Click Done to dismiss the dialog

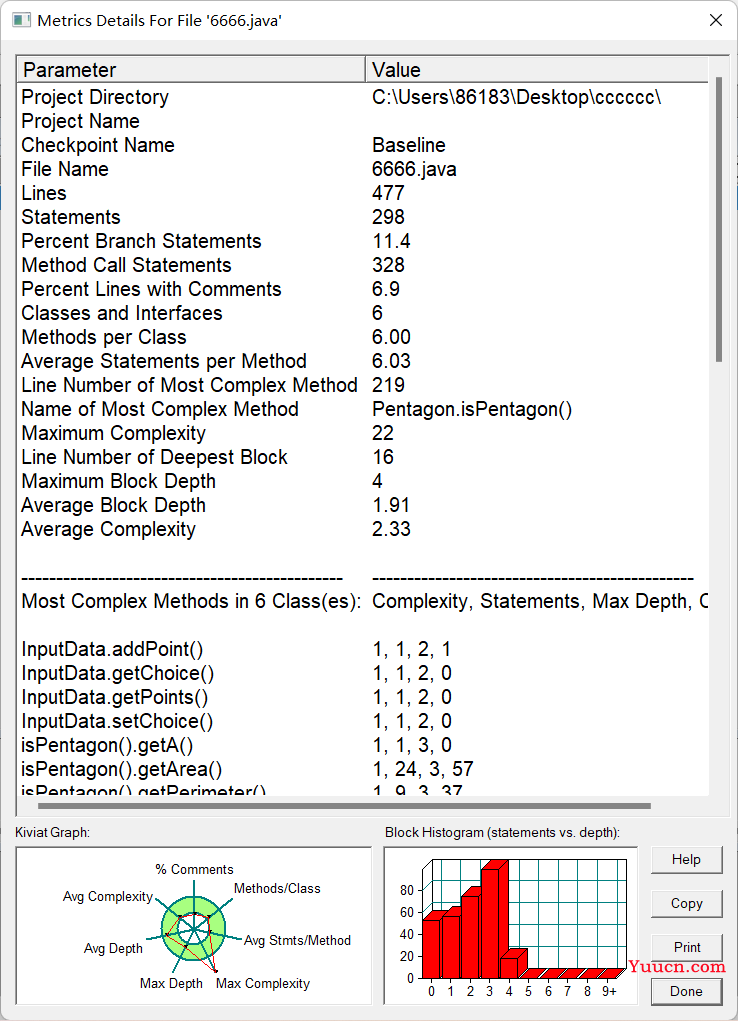tap(687, 992)
